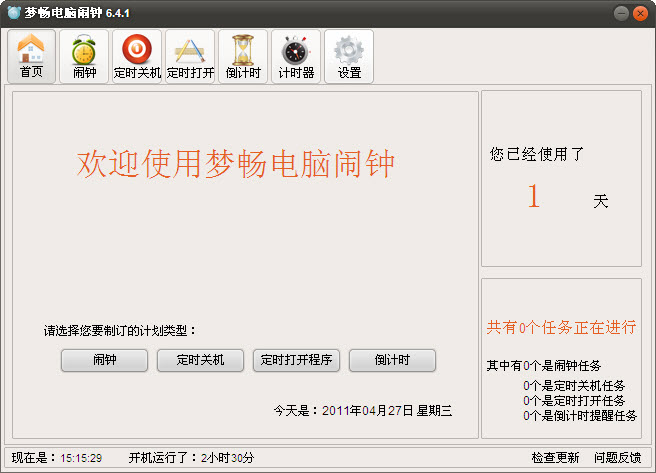656x473 pixels.
Task: Open the 问题反馈 feedback link
Action: click(617, 458)
